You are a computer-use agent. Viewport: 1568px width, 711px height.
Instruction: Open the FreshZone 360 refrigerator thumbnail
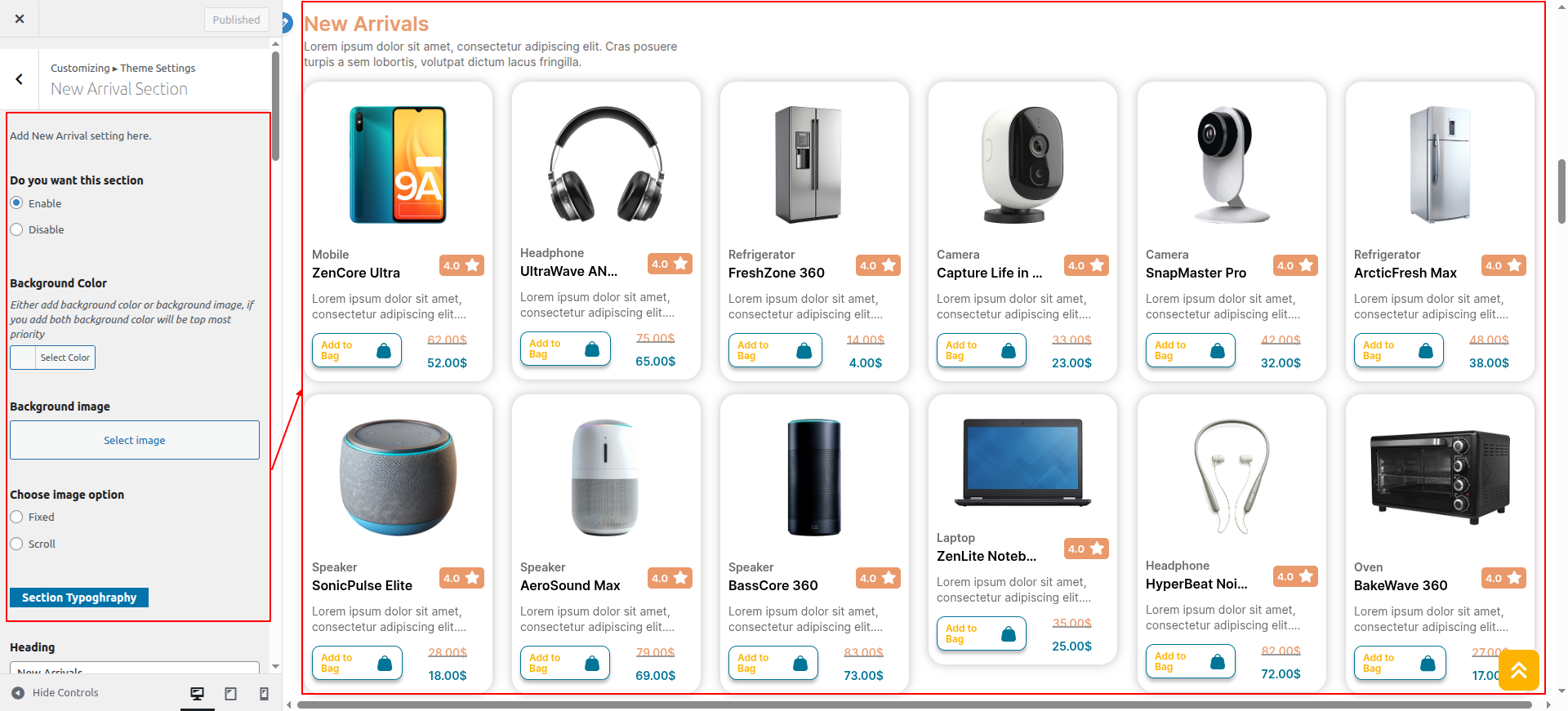point(808,164)
